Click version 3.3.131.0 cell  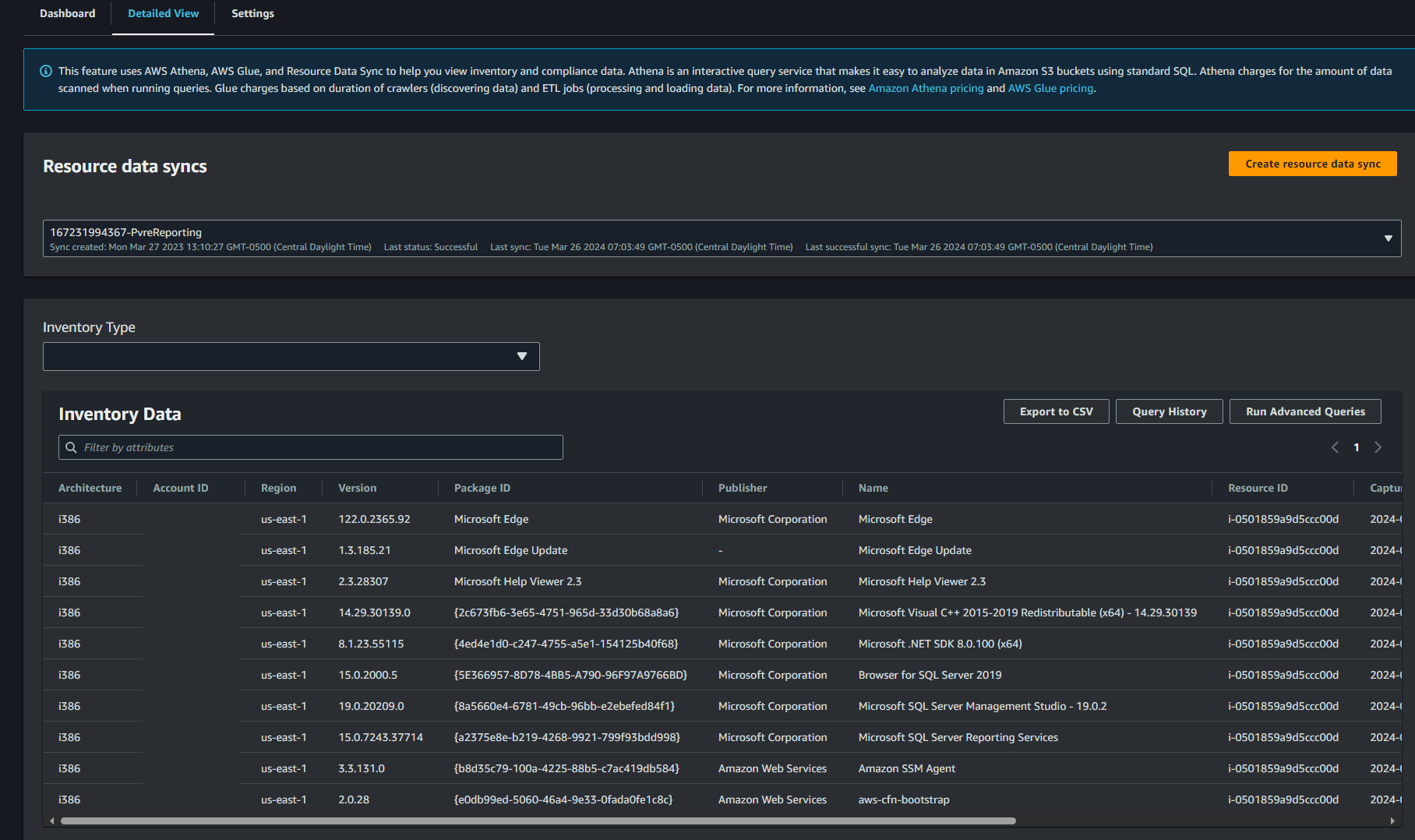pyautogui.click(x=362, y=768)
